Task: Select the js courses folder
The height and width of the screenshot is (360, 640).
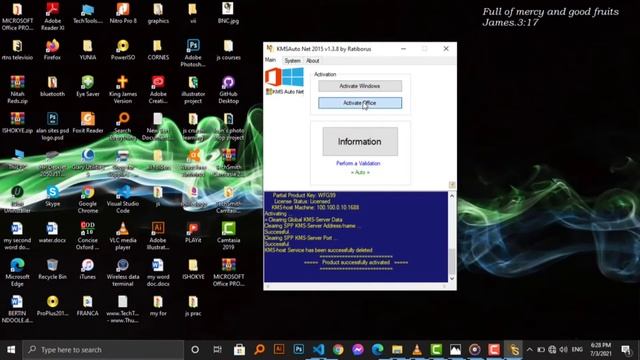Action: coord(228,50)
